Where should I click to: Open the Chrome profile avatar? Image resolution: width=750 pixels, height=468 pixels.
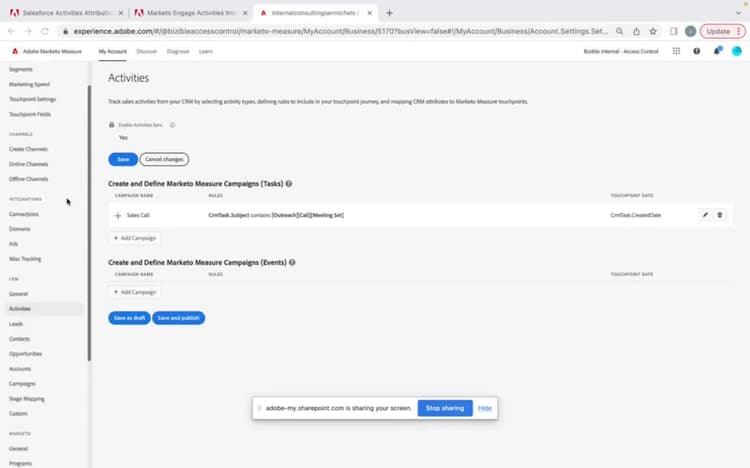click(x=690, y=31)
